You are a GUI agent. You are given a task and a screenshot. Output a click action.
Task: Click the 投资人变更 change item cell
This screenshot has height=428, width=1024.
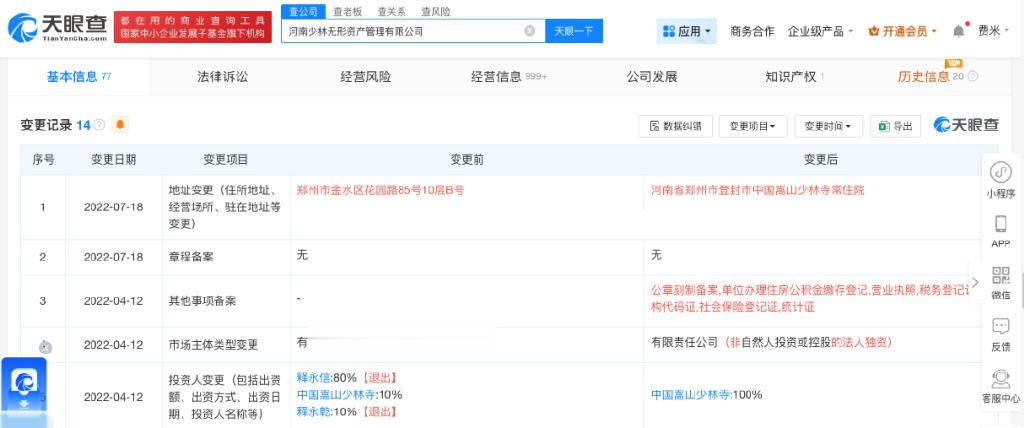(226, 397)
